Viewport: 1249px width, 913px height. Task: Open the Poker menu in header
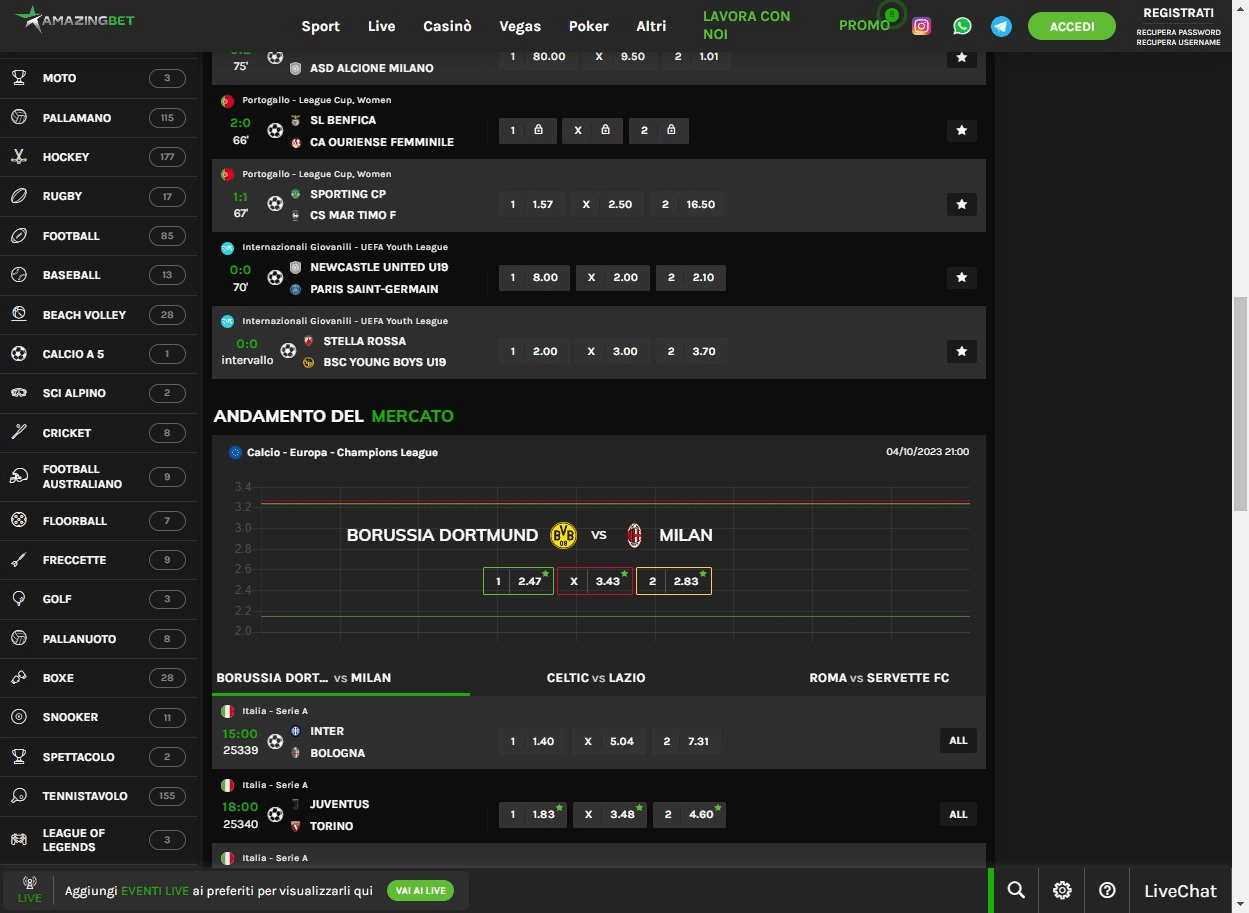(588, 26)
